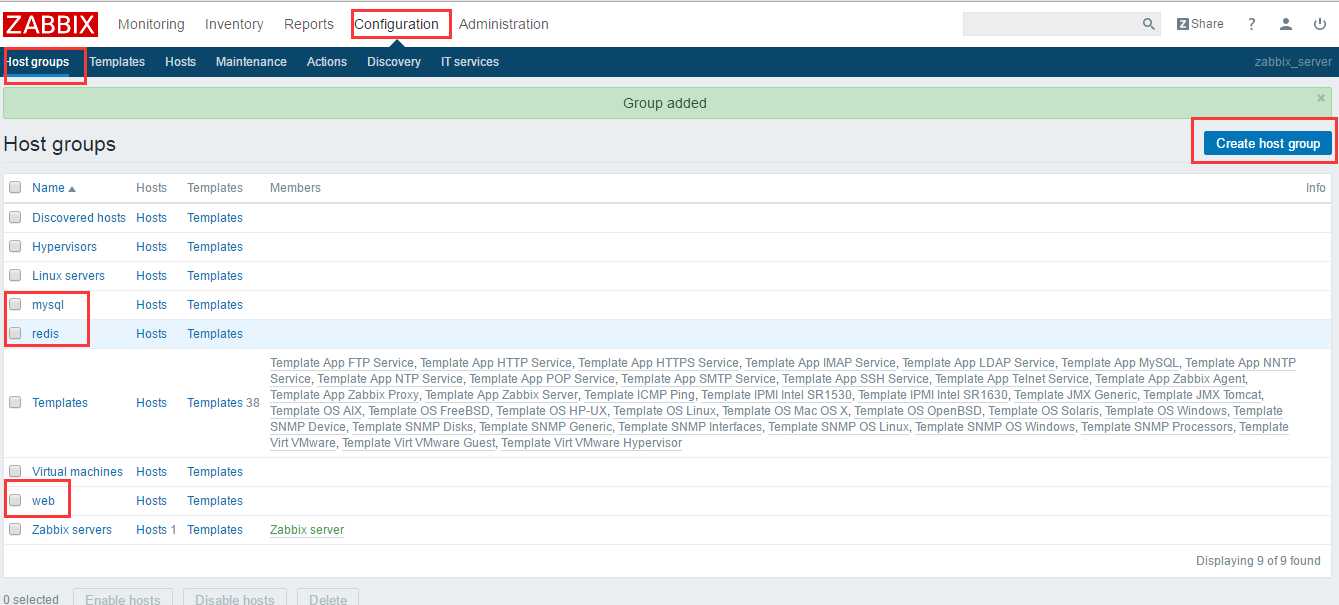Open the Share link
Screen dimensions: 1339x605
[x=1200, y=24]
